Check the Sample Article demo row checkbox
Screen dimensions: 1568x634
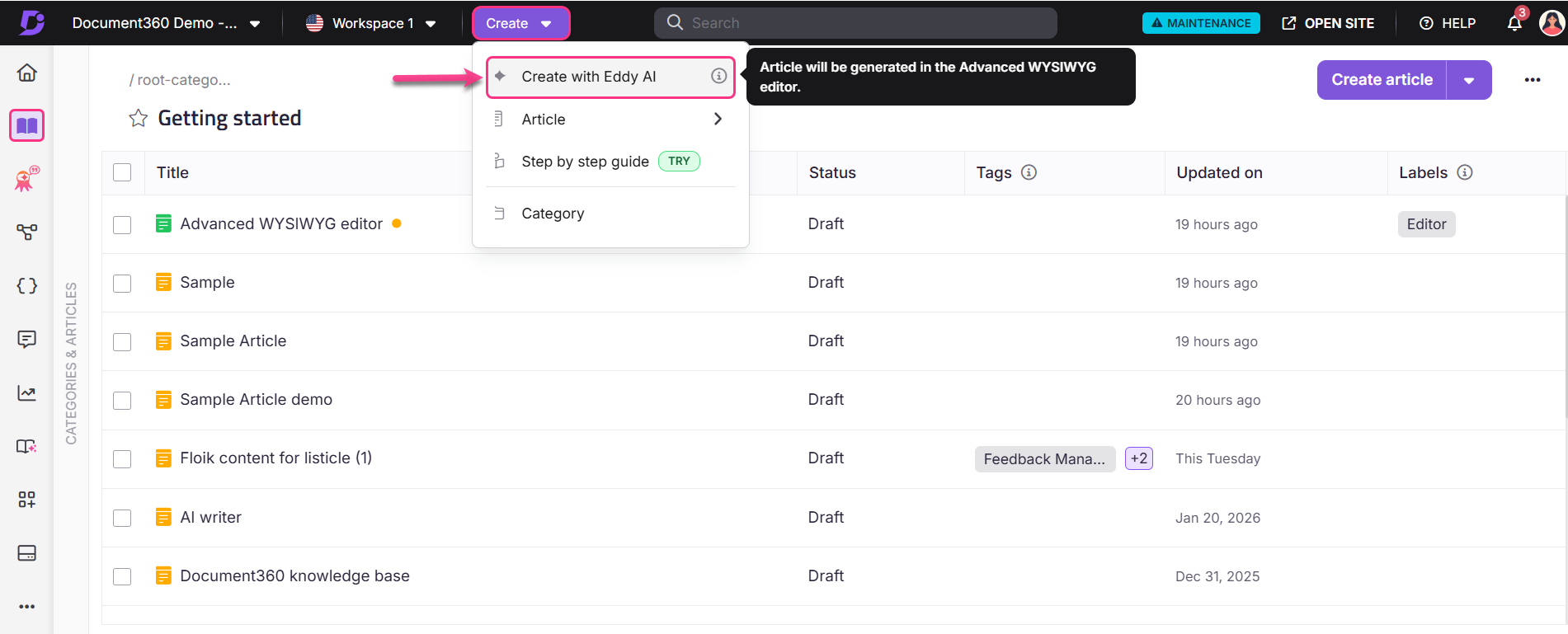[x=122, y=400]
